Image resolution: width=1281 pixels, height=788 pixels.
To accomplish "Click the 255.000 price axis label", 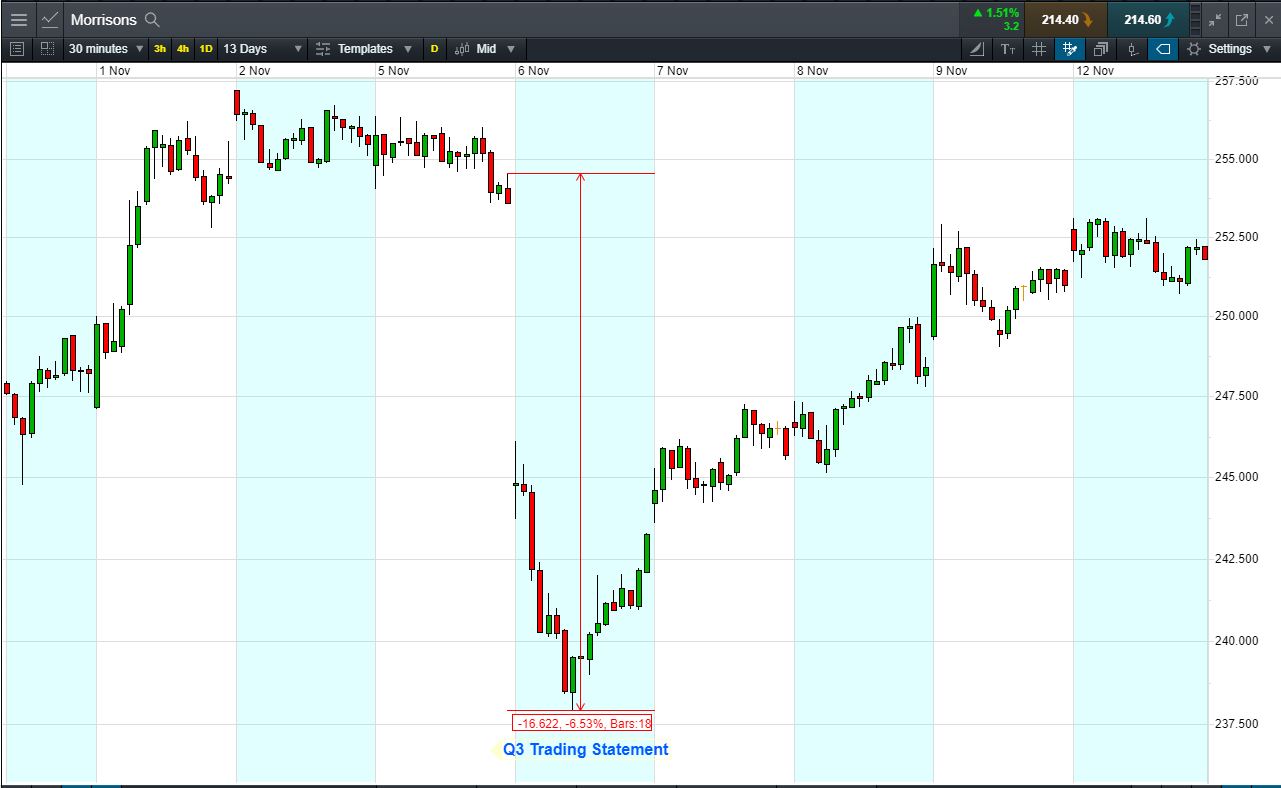I will [1235, 159].
